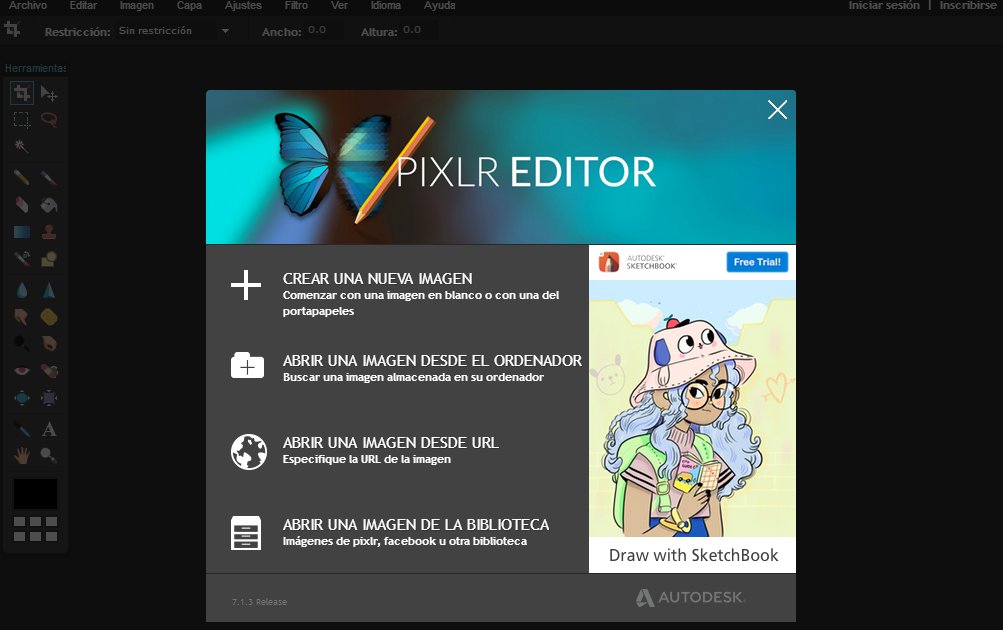The height and width of the screenshot is (630, 1003).
Task: Open the Restricción dropdown
Action: [x=173, y=31]
